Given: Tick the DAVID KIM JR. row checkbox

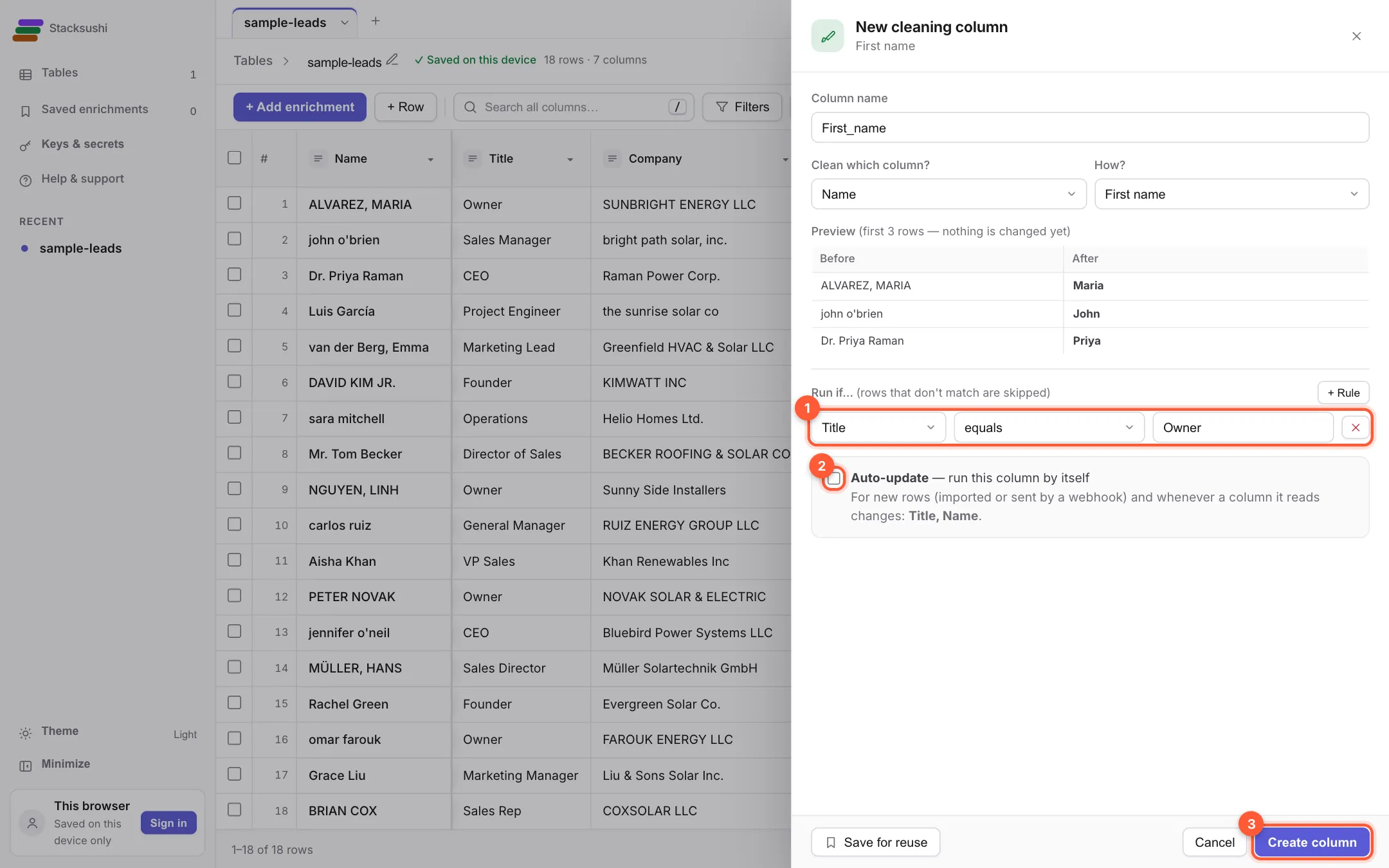Looking at the screenshot, I should [x=234, y=382].
